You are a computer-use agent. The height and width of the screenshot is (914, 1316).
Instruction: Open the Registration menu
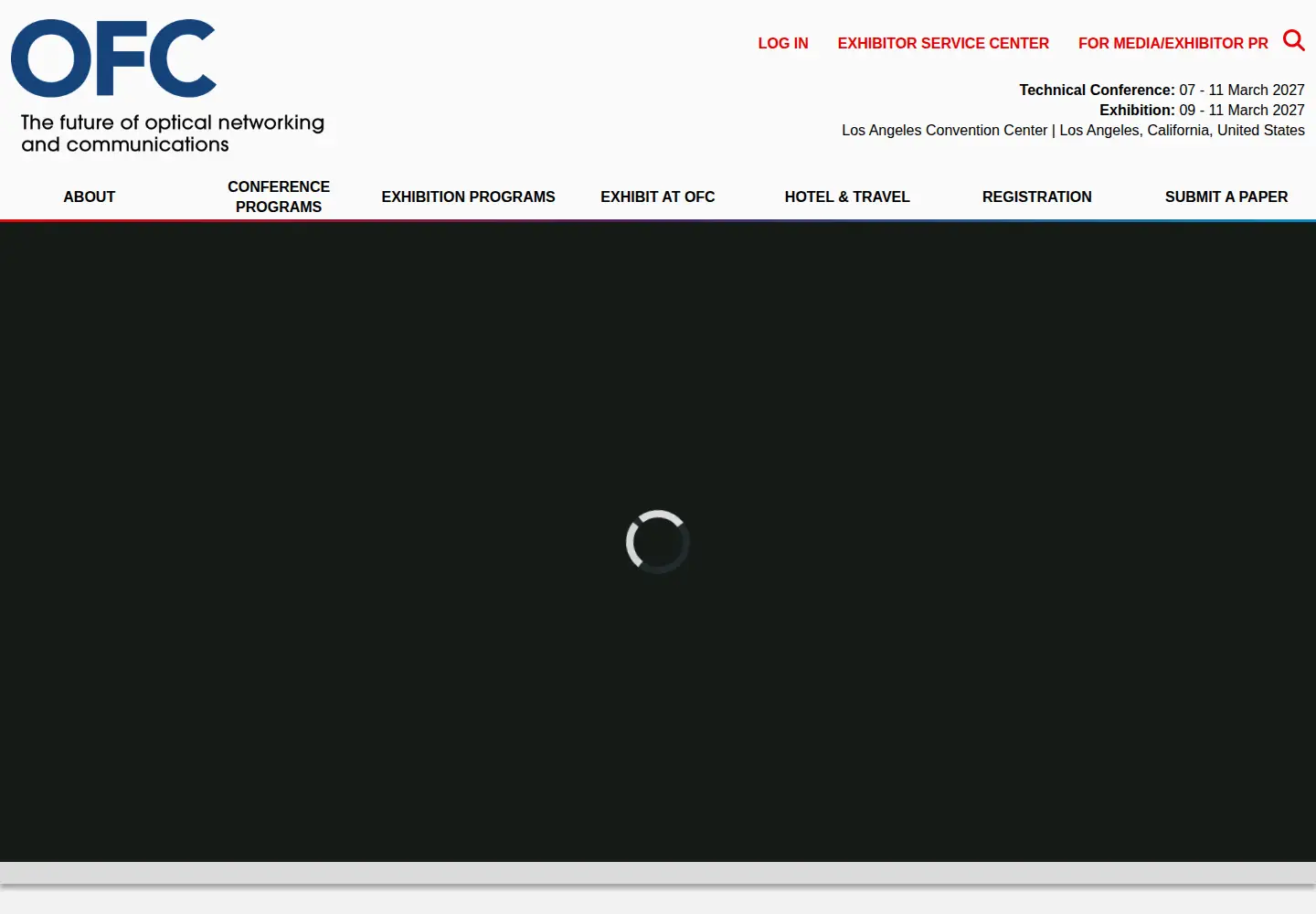click(x=1037, y=197)
